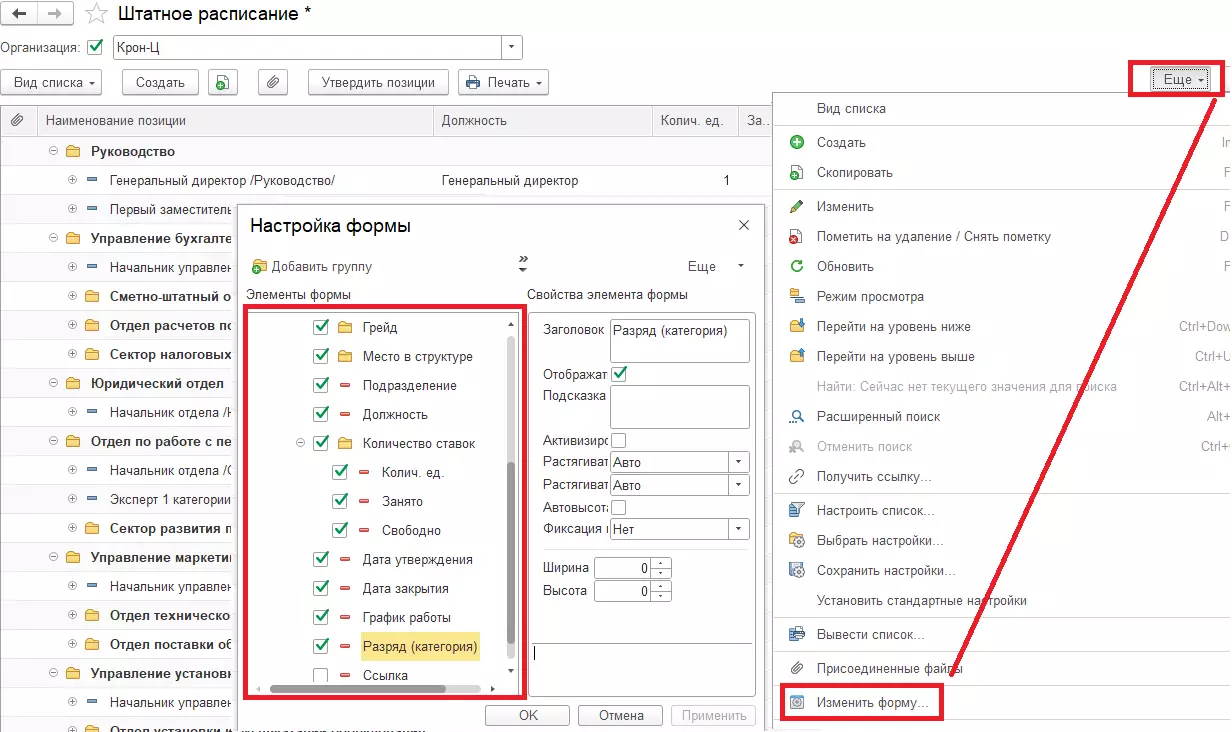This screenshot has height=732, width=1232.
Task: Close the Настройка формы dialog
Action: click(744, 226)
